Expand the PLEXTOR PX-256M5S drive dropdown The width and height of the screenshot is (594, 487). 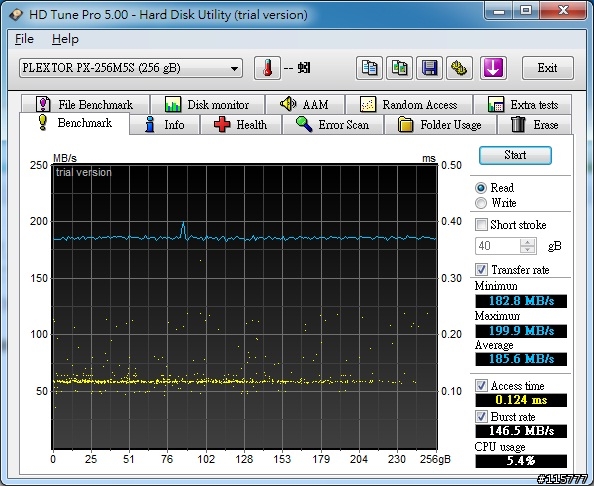click(x=131, y=68)
